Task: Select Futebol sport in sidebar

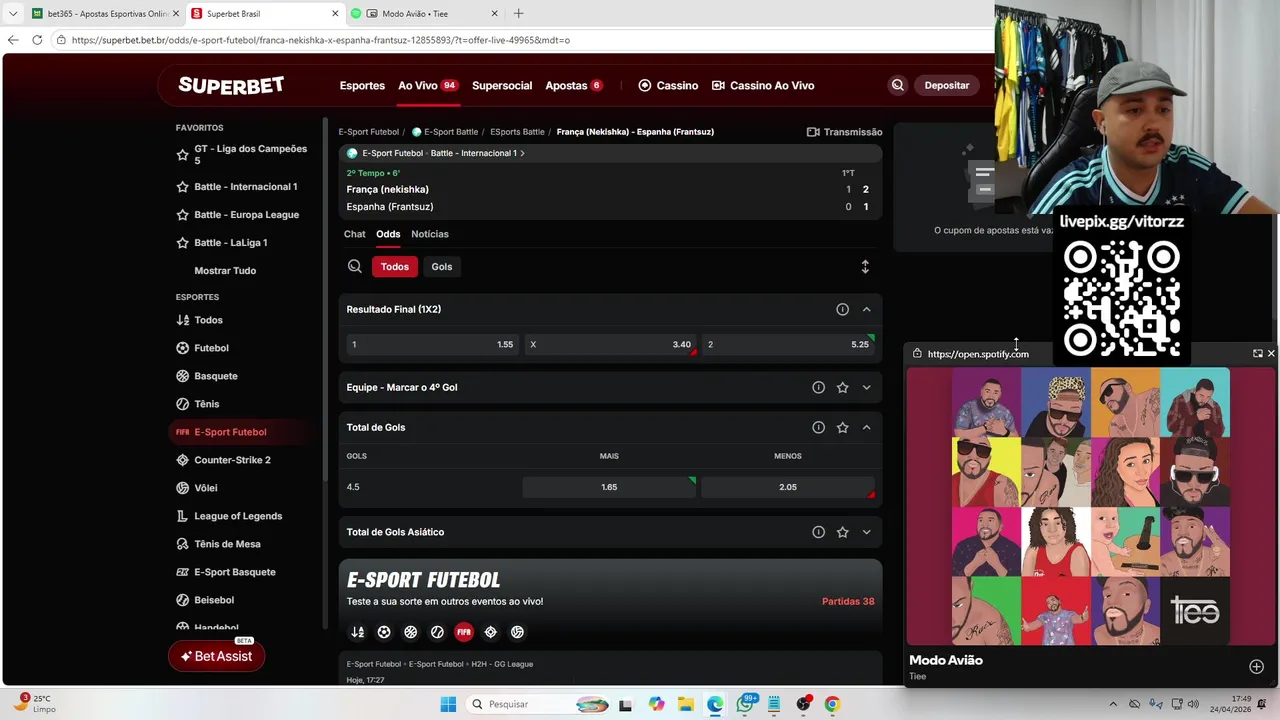Action: click(x=211, y=348)
